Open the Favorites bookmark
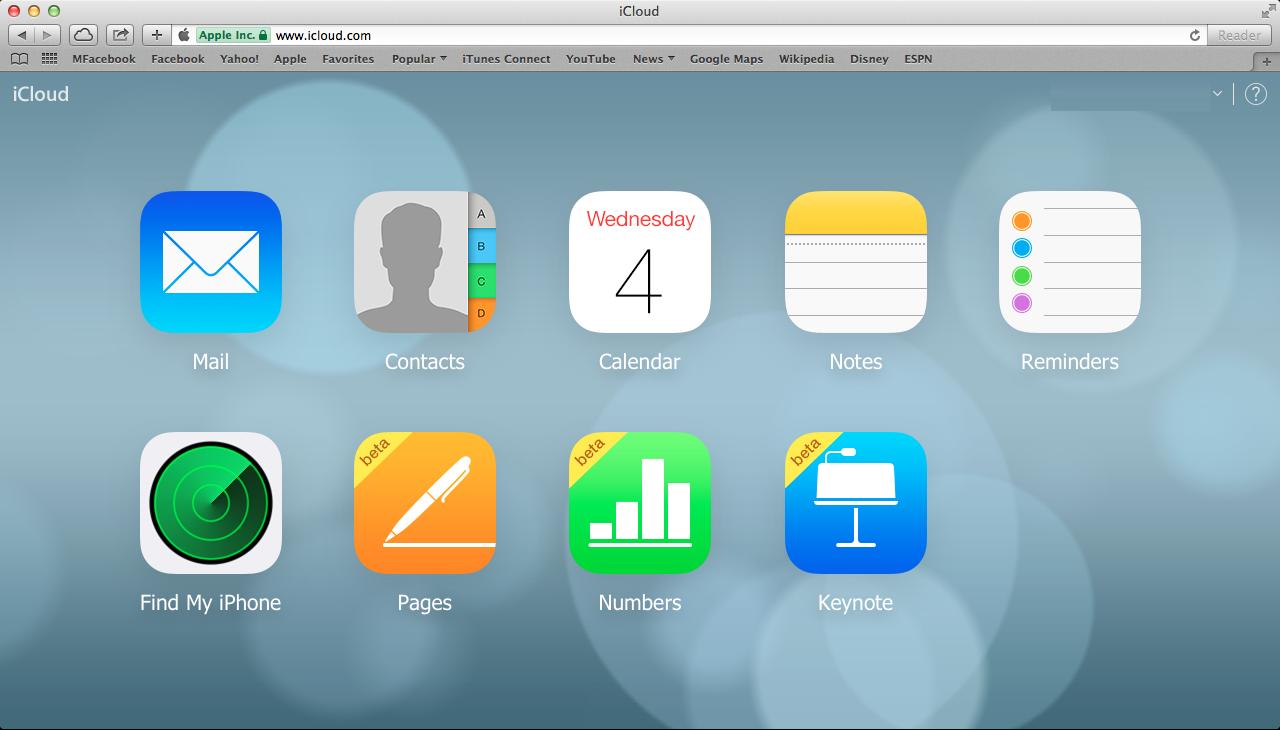The height and width of the screenshot is (730, 1280). 348,59
